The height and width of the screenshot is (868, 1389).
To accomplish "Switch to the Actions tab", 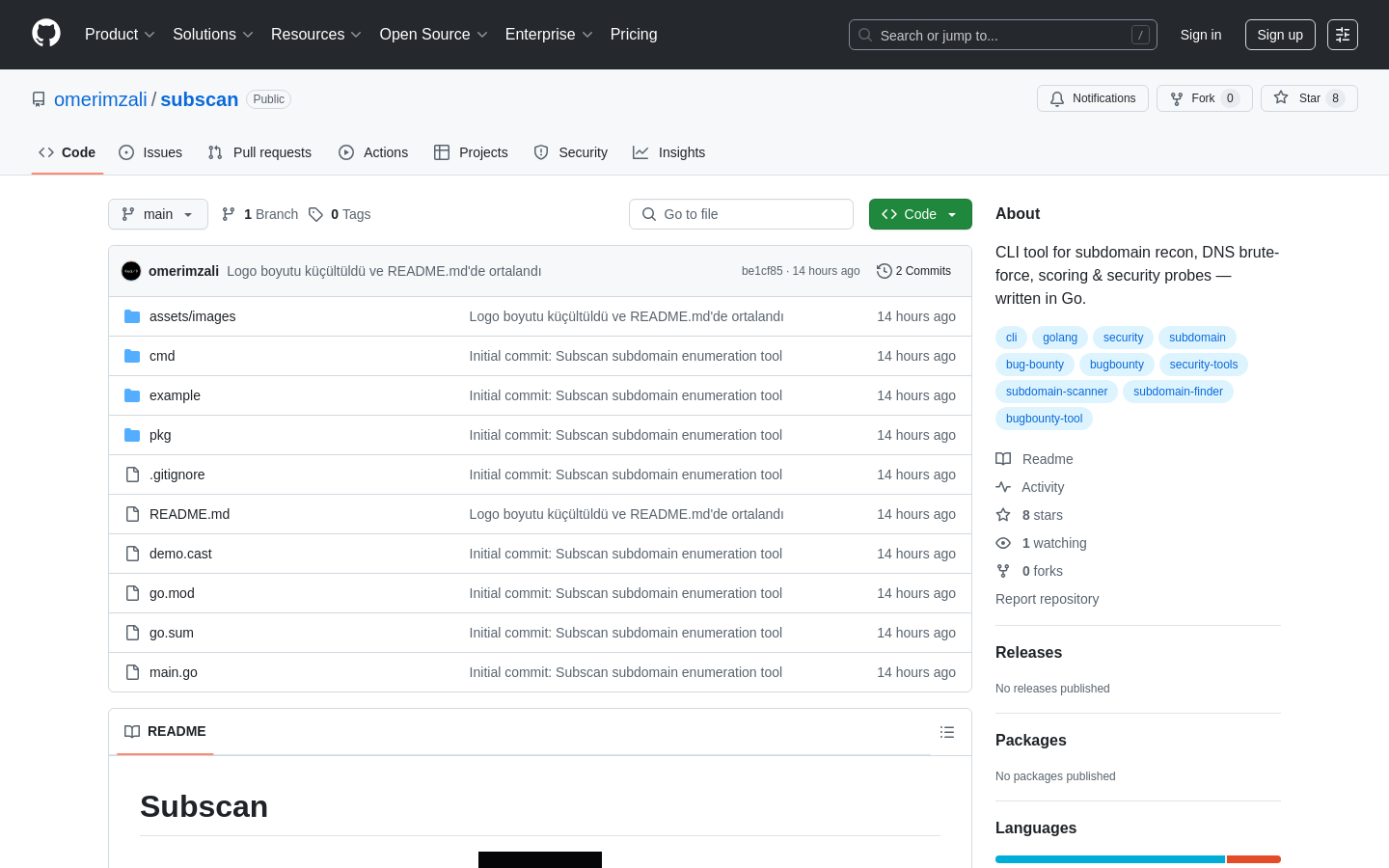I will tap(373, 152).
